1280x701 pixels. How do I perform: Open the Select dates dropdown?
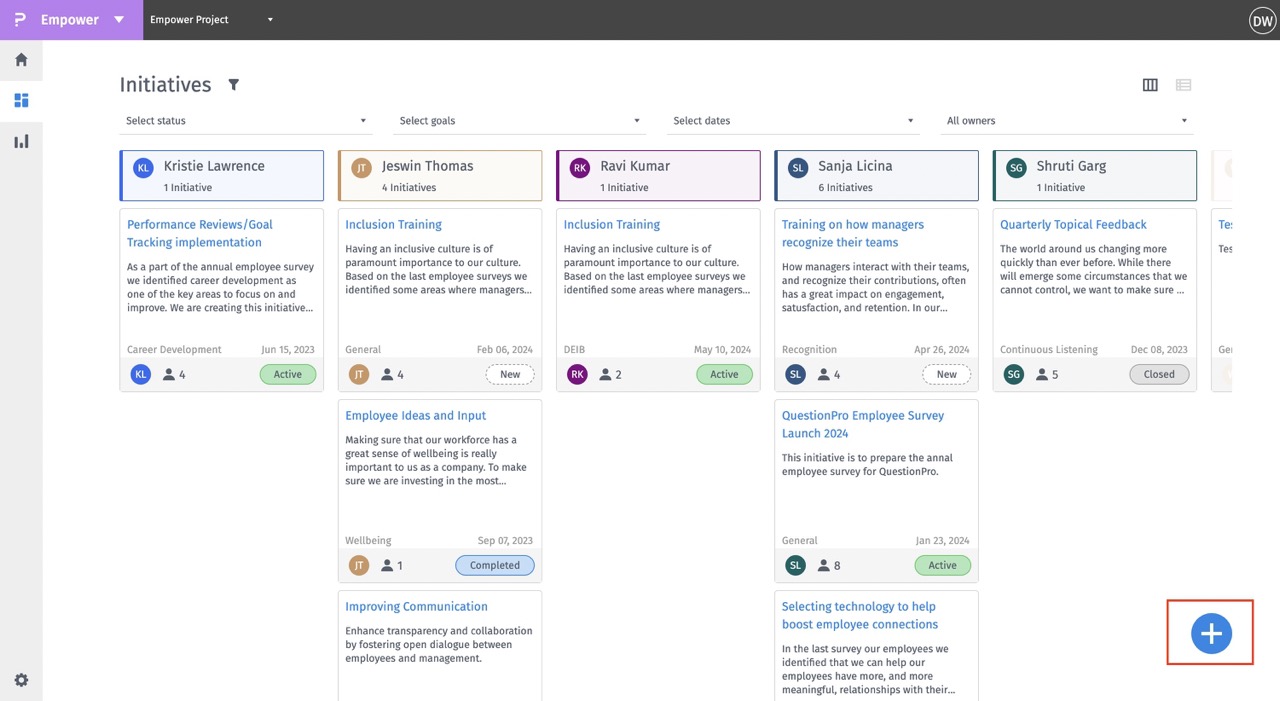click(x=793, y=121)
